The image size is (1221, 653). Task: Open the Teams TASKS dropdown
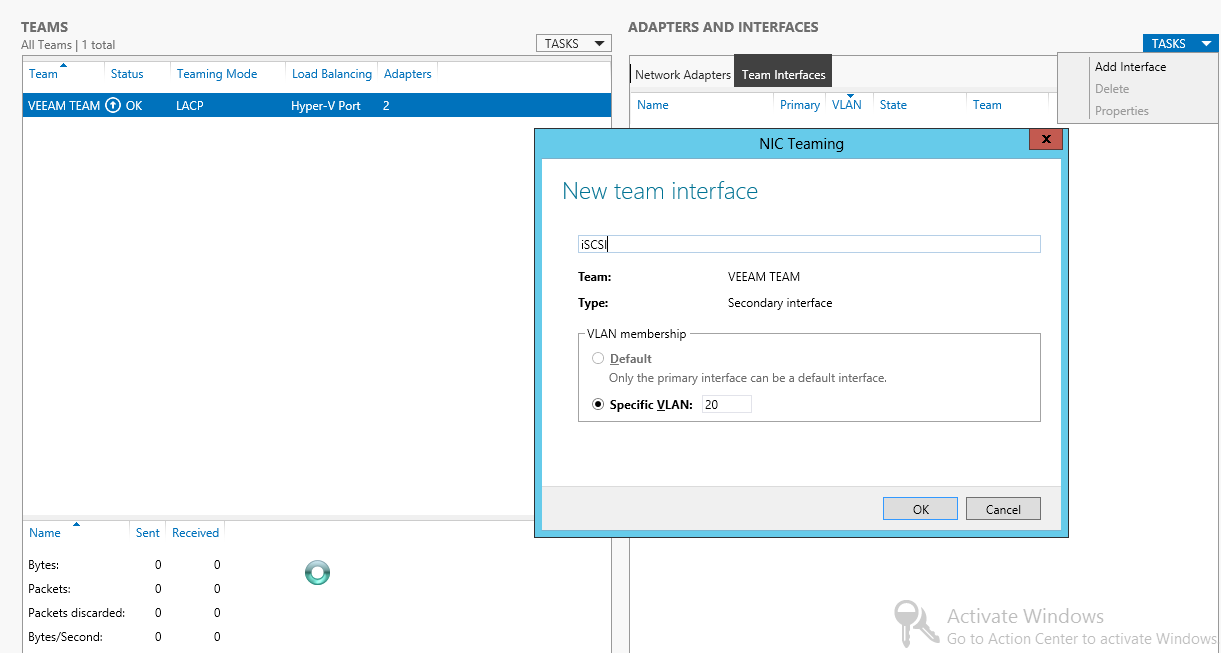(574, 43)
